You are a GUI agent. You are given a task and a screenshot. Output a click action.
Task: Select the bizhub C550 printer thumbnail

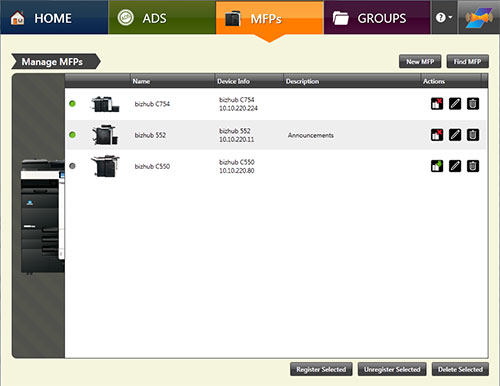(105, 166)
